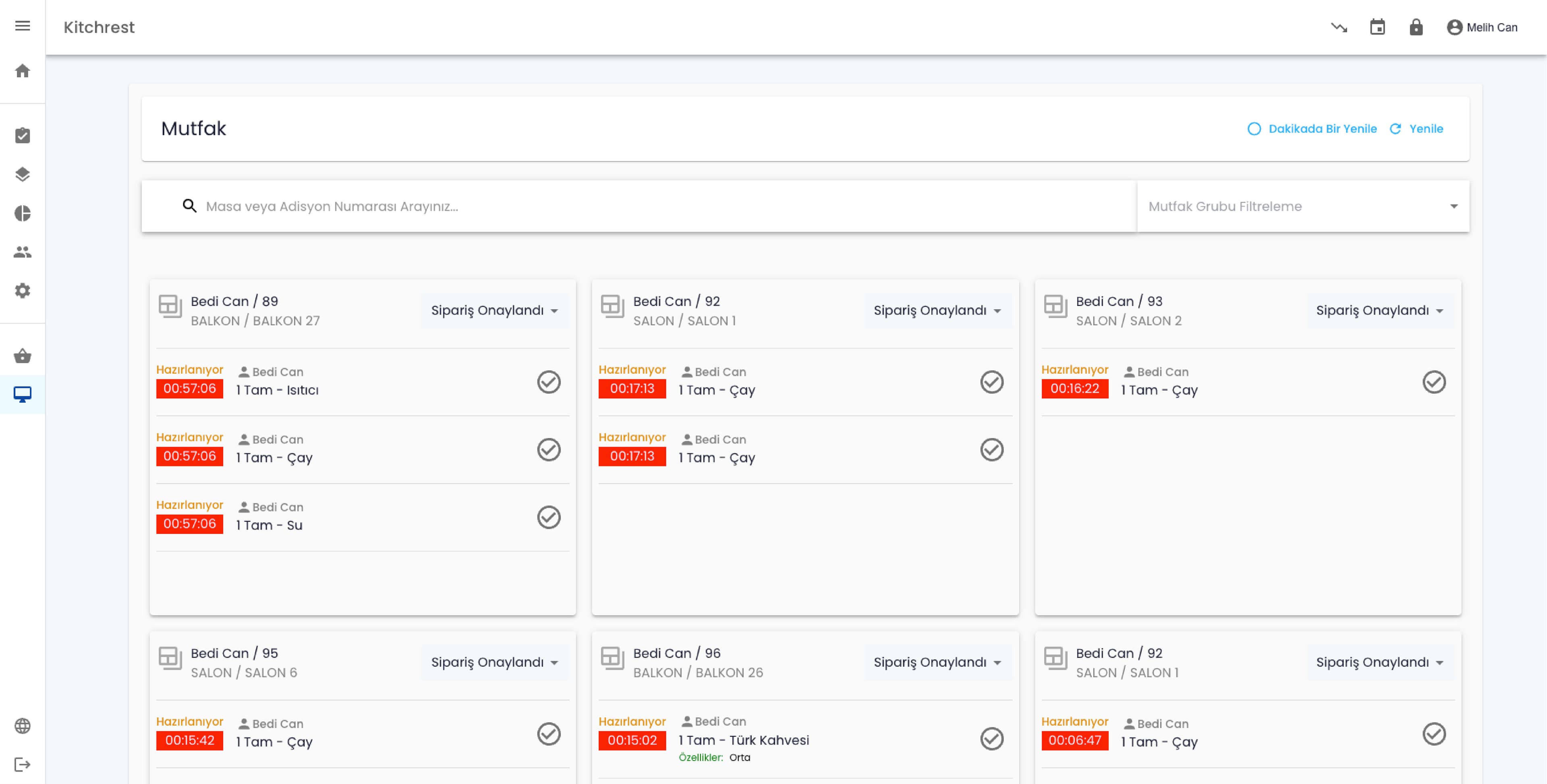This screenshot has height=784, width=1547.
Task: Click the Masa veya Adisyon search field
Action: point(661,207)
